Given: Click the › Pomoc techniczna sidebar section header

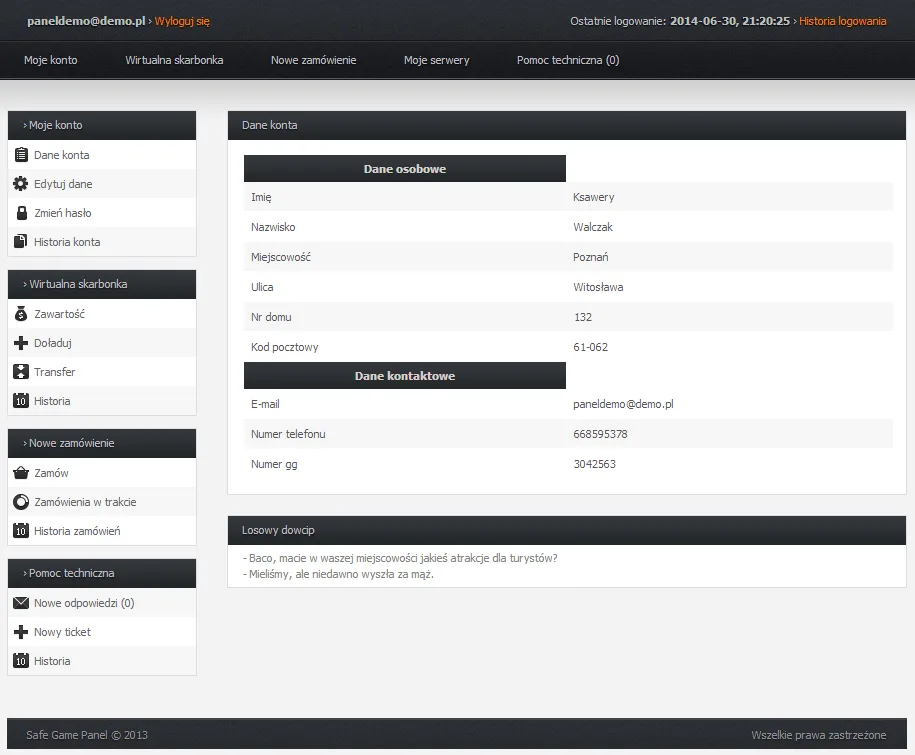Looking at the screenshot, I should pos(102,573).
